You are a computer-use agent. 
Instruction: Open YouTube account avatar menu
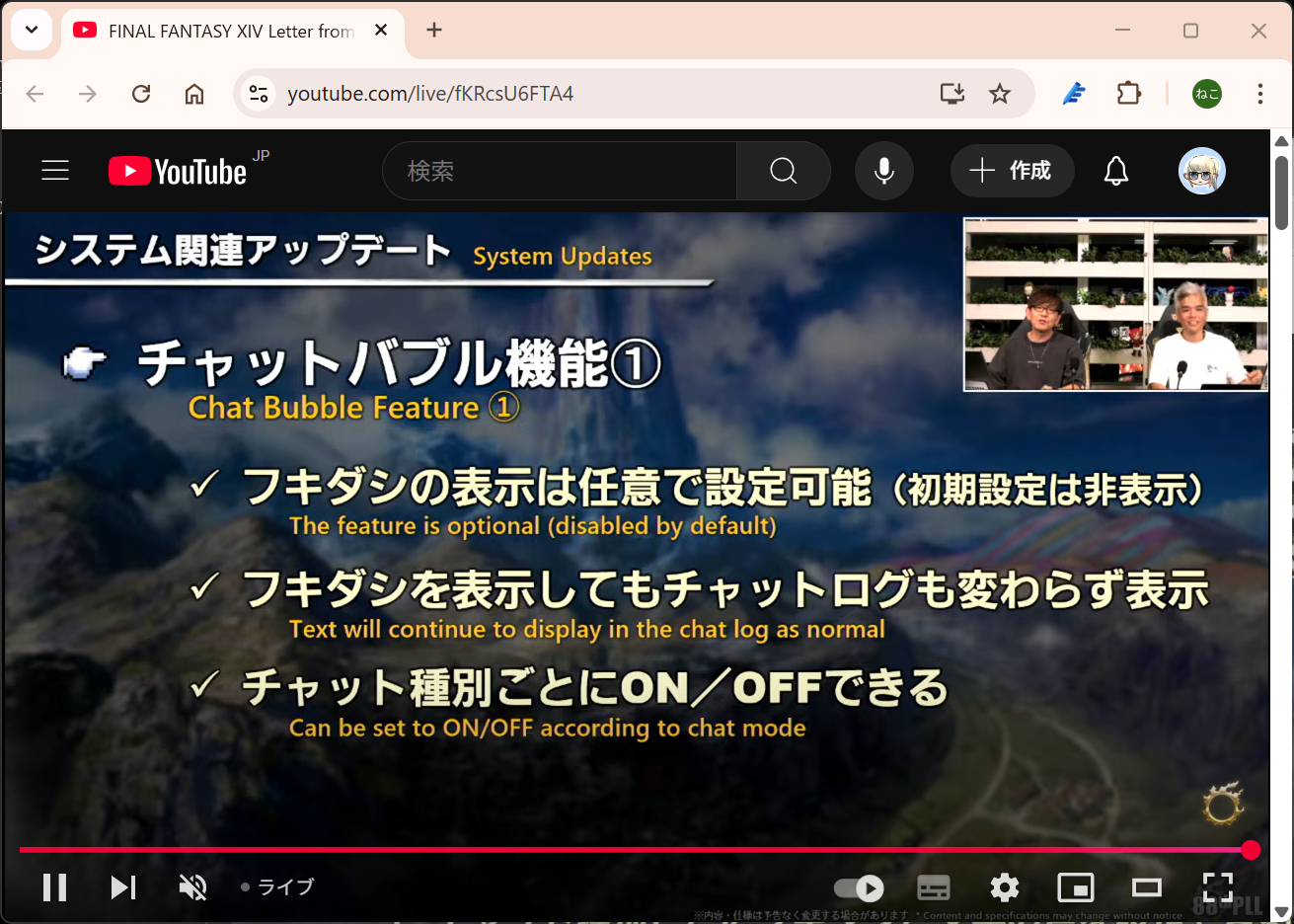click(1202, 171)
